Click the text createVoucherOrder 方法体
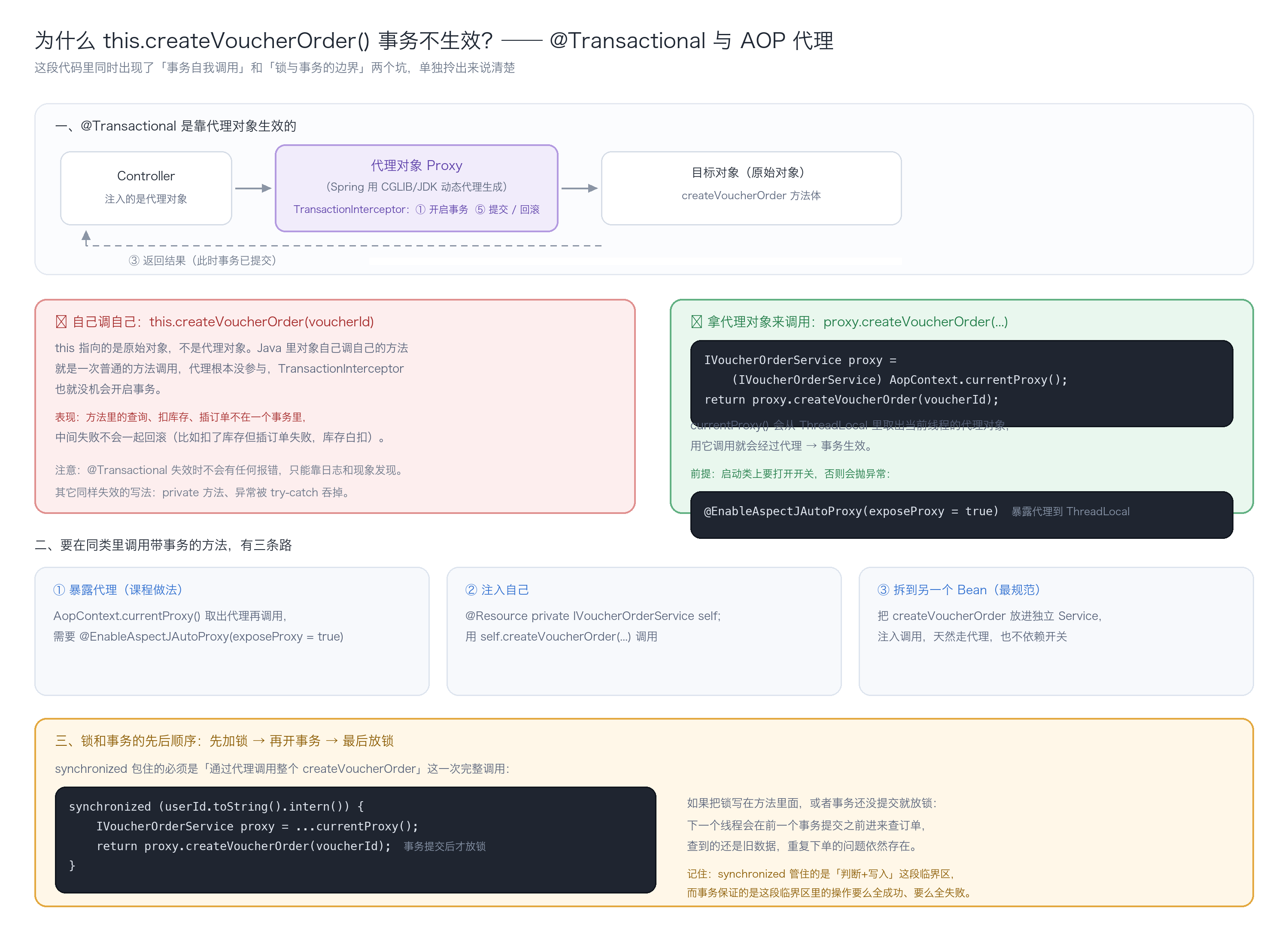This screenshot has height=936, width=1288. 751,195
